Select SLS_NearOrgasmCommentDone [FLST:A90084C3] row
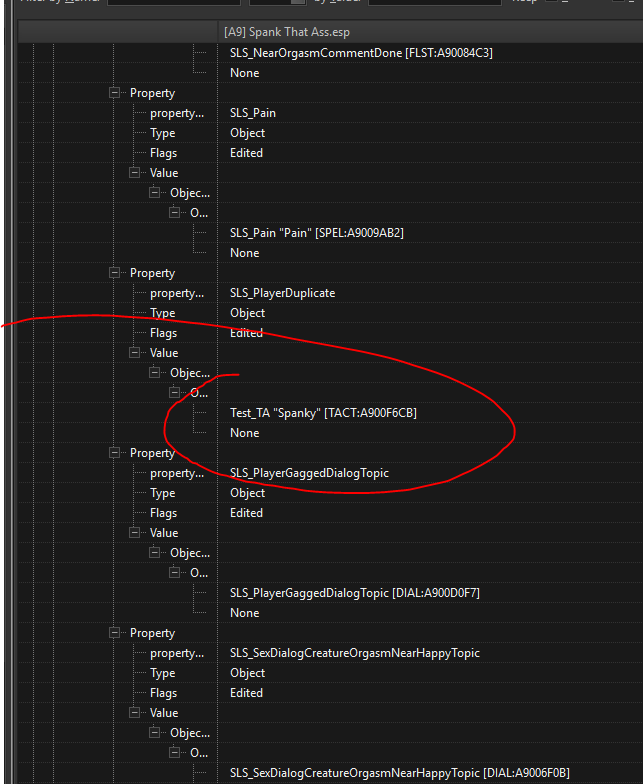Image resolution: width=643 pixels, height=784 pixels. click(x=361, y=52)
